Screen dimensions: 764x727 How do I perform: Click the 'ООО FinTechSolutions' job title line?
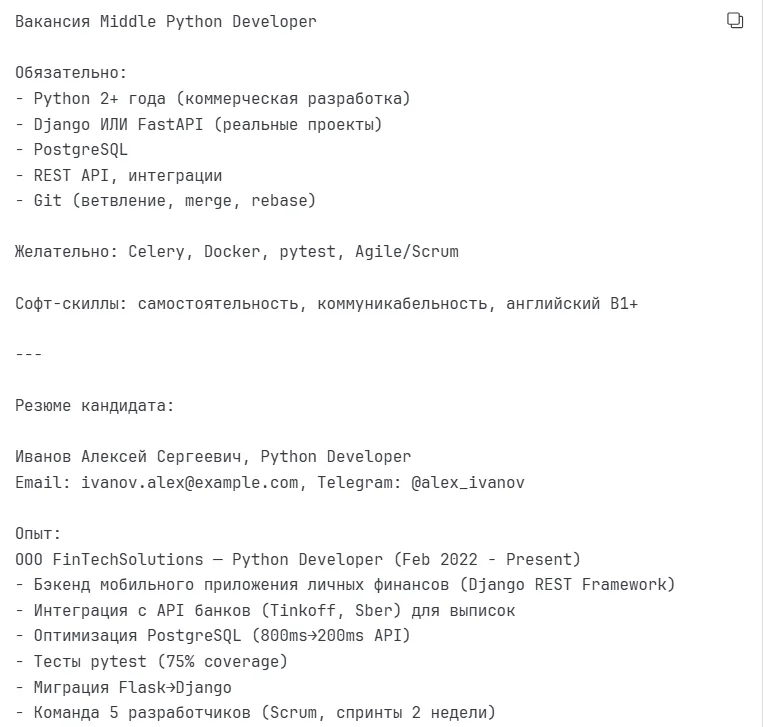(298, 559)
